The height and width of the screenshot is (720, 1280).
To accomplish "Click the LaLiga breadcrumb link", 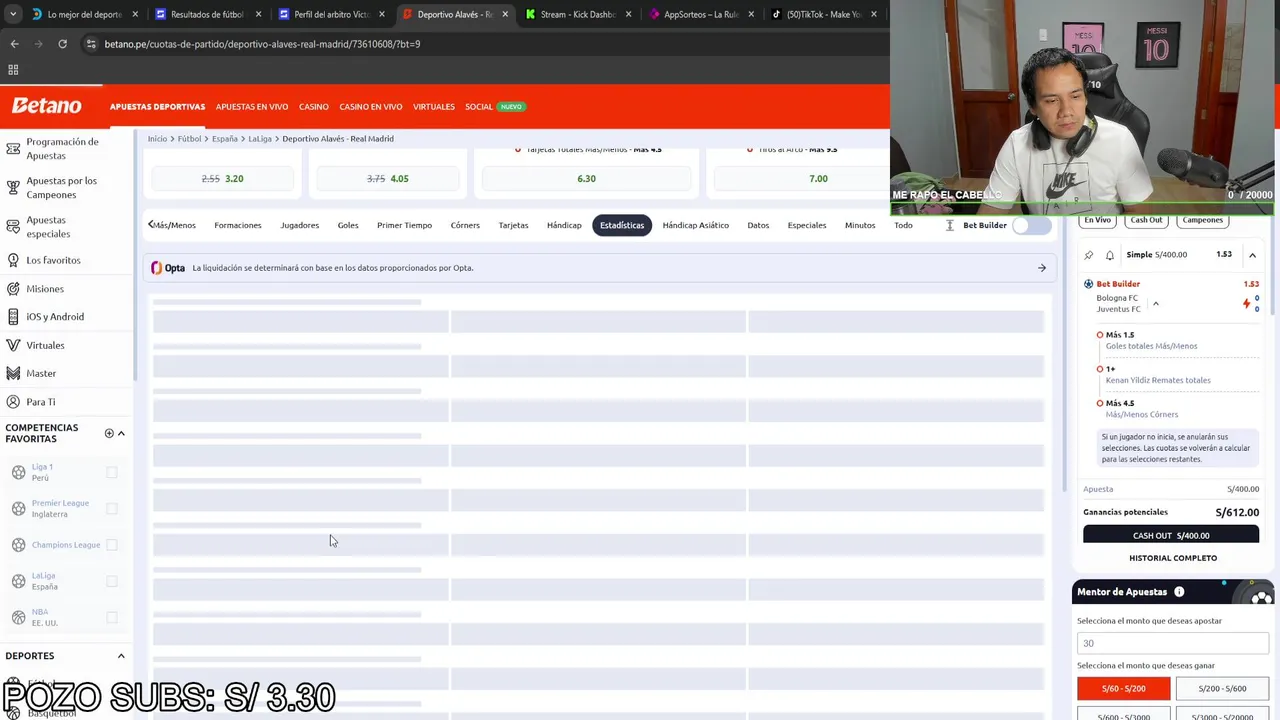I will pyautogui.click(x=260, y=139).
